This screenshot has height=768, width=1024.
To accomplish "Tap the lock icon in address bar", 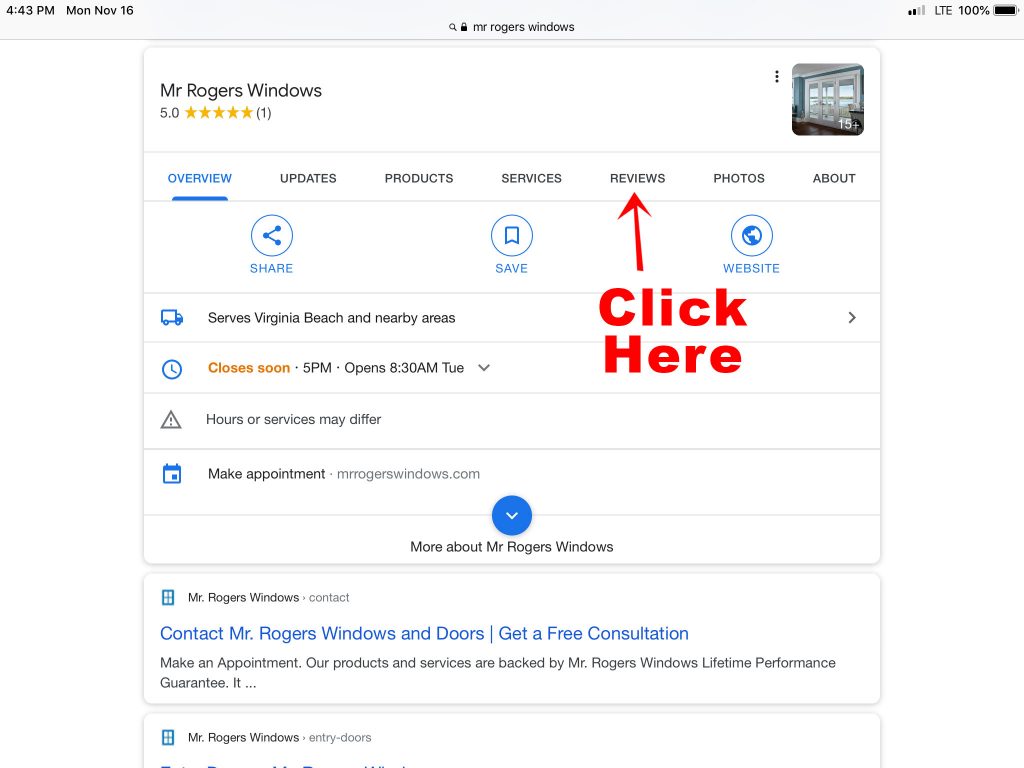I will click(464, 27).
